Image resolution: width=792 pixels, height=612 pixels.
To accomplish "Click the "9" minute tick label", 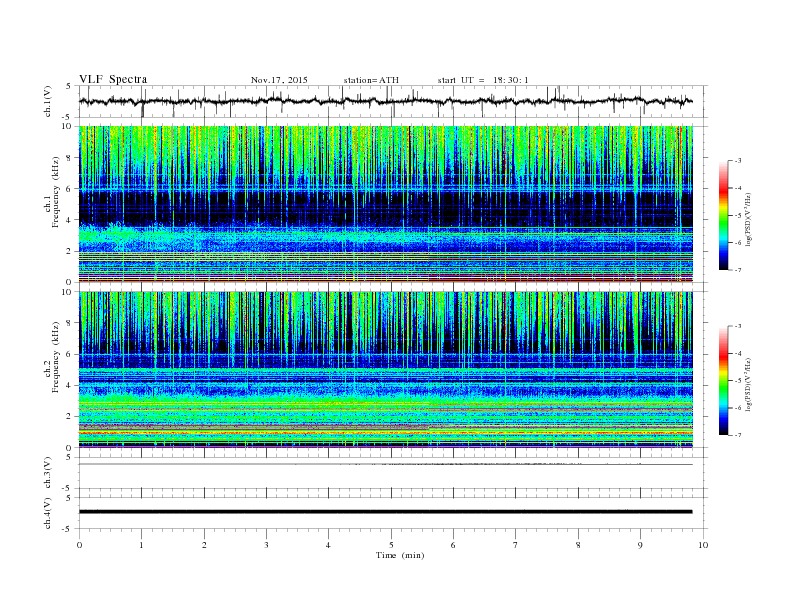I will pyautogui.click(x=640, y=545).
